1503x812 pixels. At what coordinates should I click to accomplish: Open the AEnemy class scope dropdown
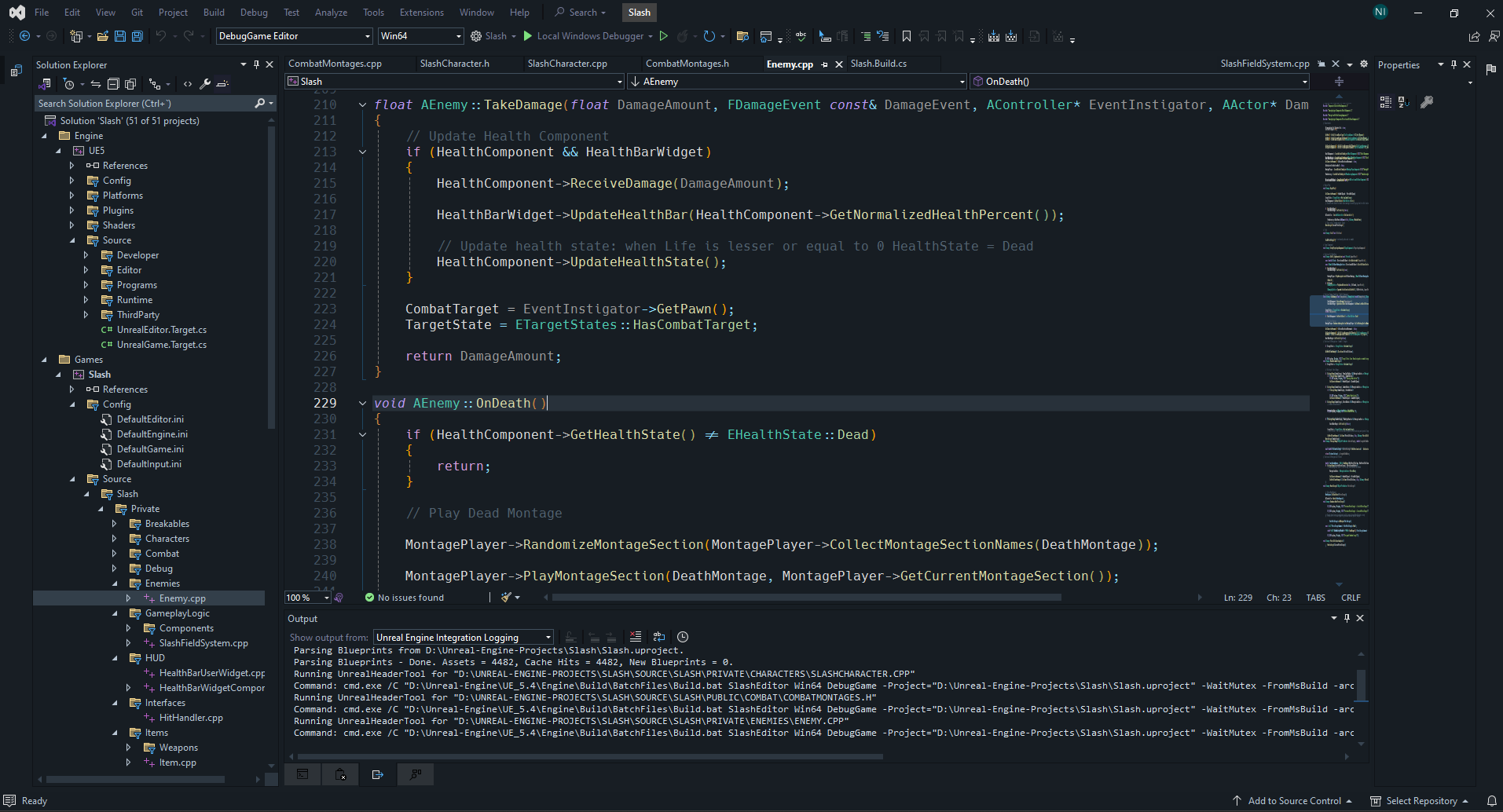[797, 82]
